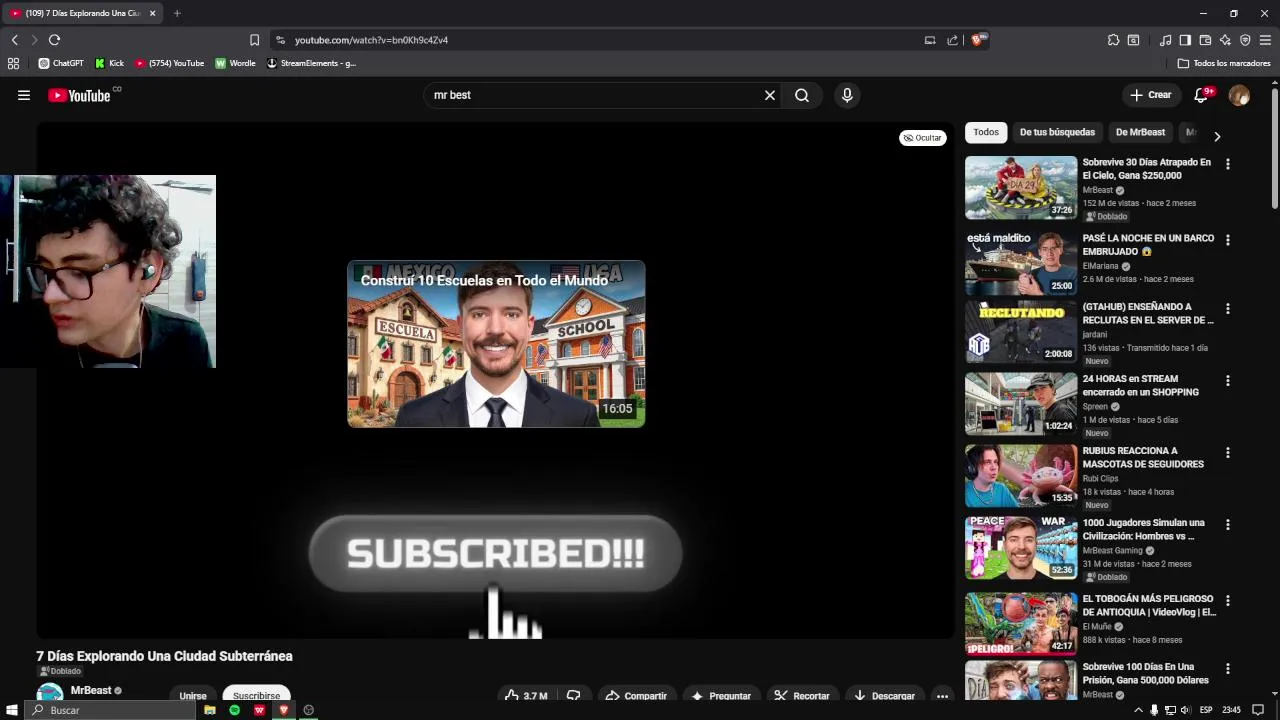The height and width of the screenshot is (720, 1280).
Task: Open options for 24 Horas en Stream video
Action: 1228,381
